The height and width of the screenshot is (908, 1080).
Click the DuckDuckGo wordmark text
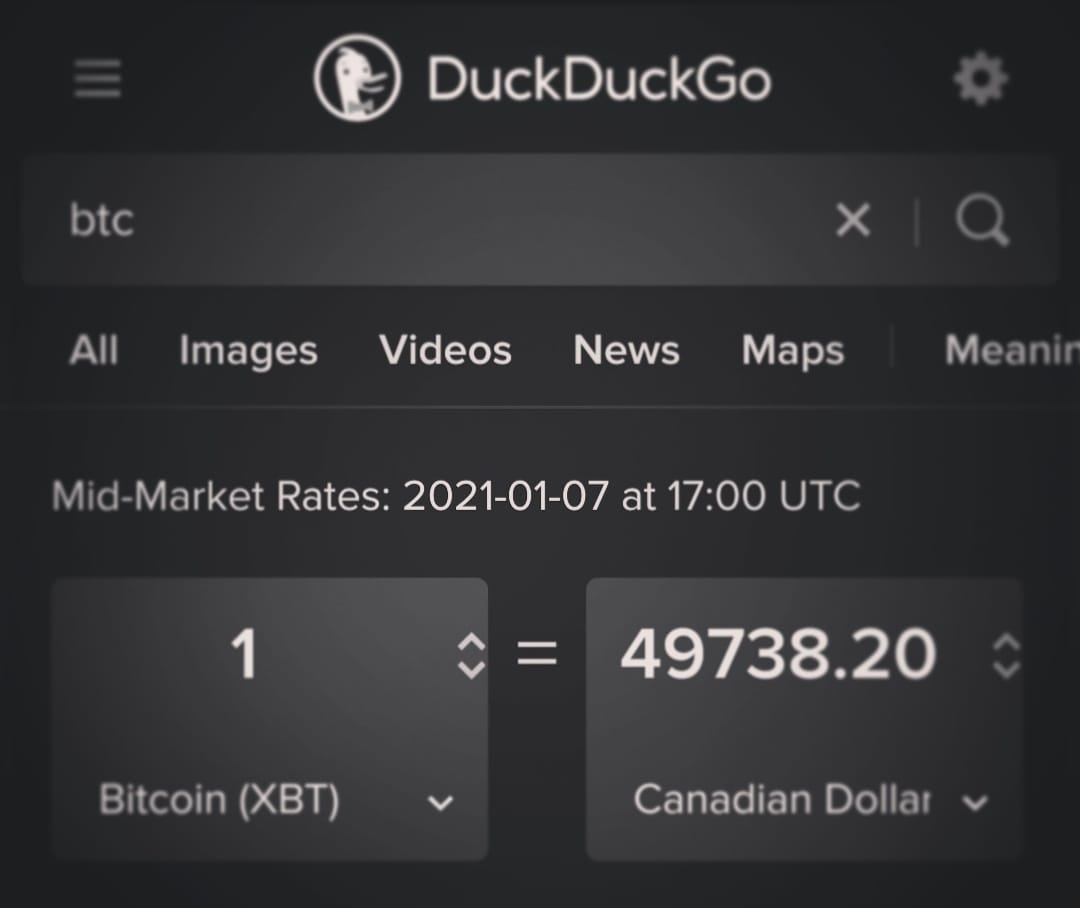(599, 79)
